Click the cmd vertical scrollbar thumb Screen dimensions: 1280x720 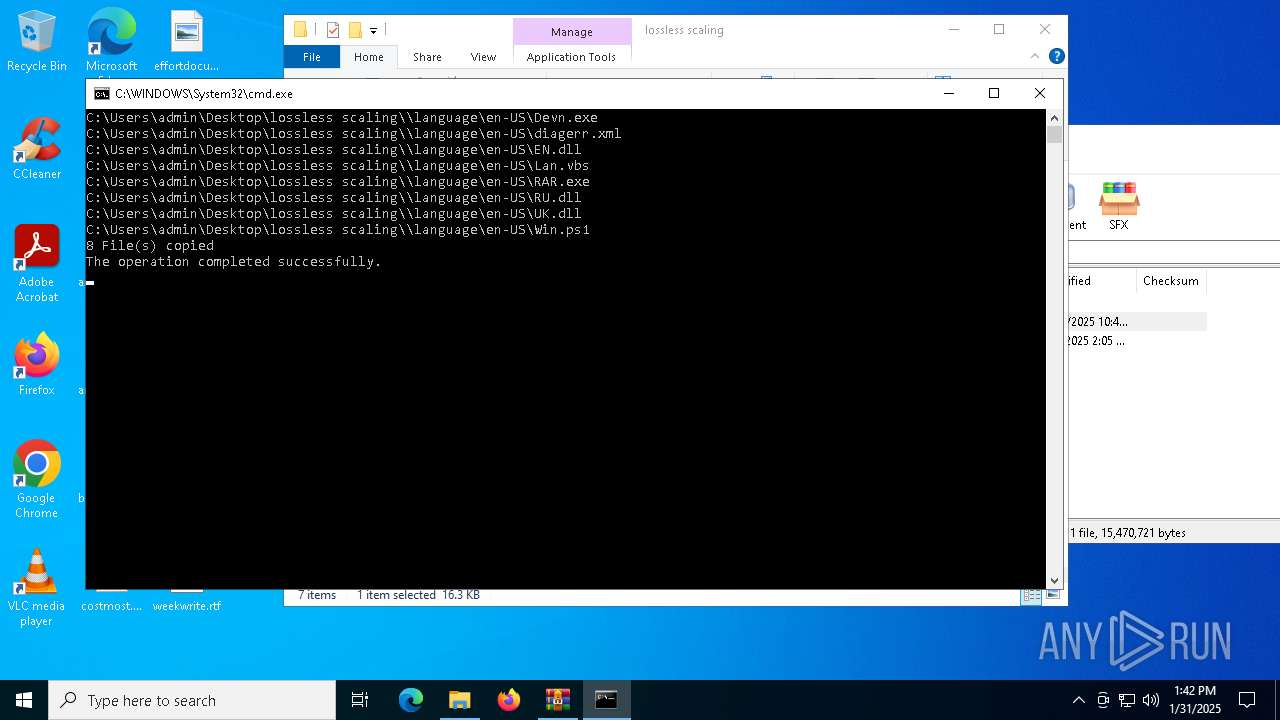1054,134
